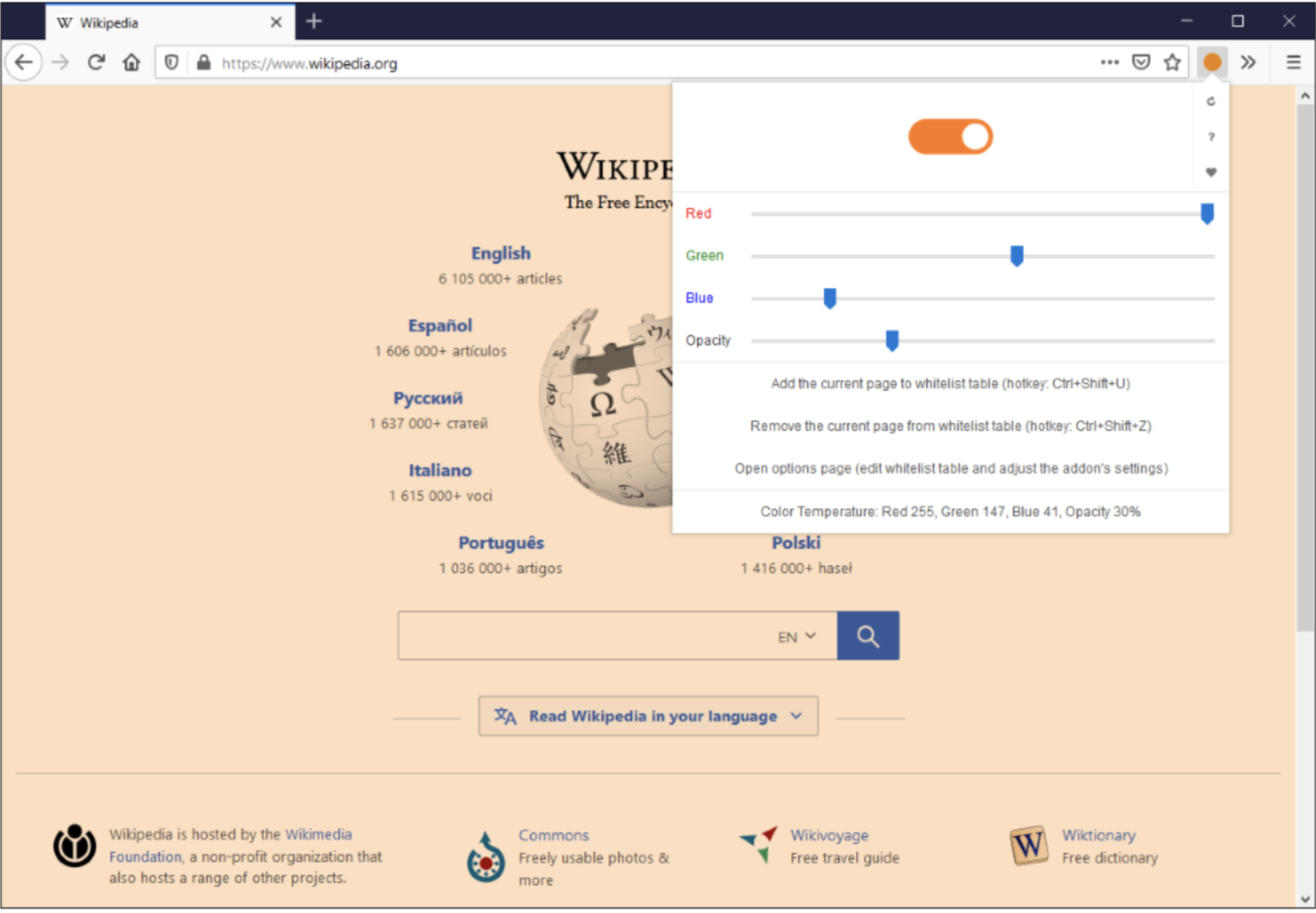Add the current page to whitelist table
The image size is (1316, 913).
[950, 383]
